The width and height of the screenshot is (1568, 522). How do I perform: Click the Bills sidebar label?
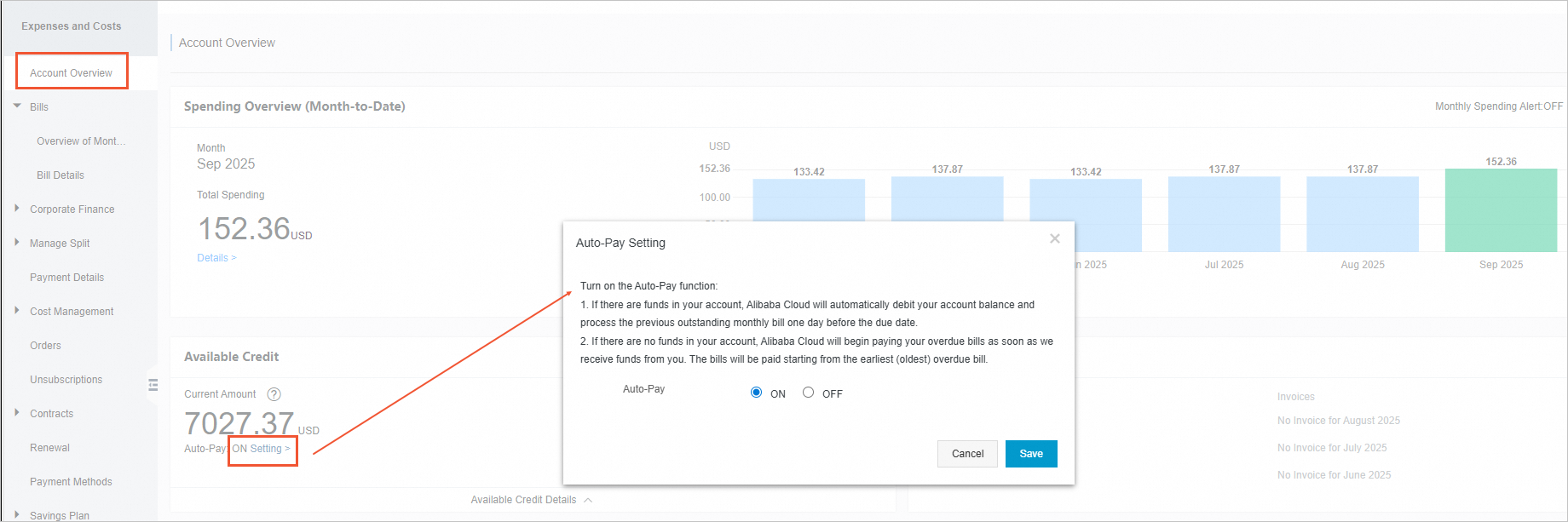(x=39, y=107)
